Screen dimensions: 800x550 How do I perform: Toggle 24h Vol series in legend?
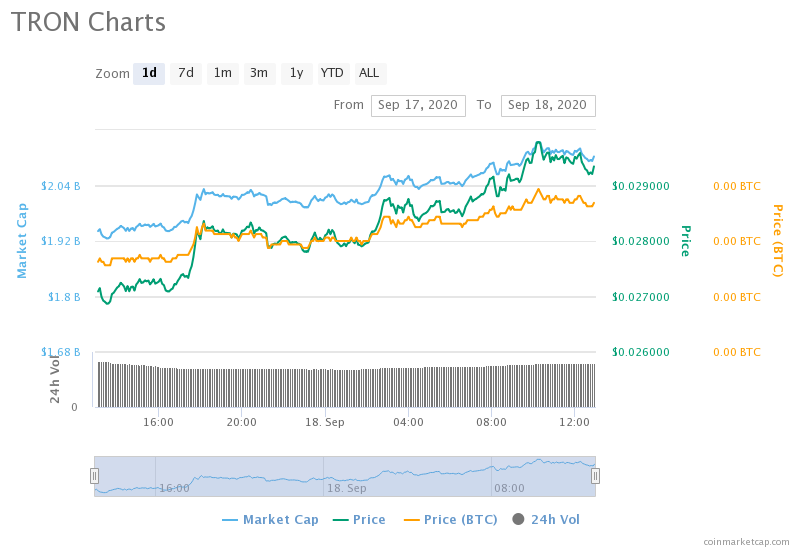[546, 520]
